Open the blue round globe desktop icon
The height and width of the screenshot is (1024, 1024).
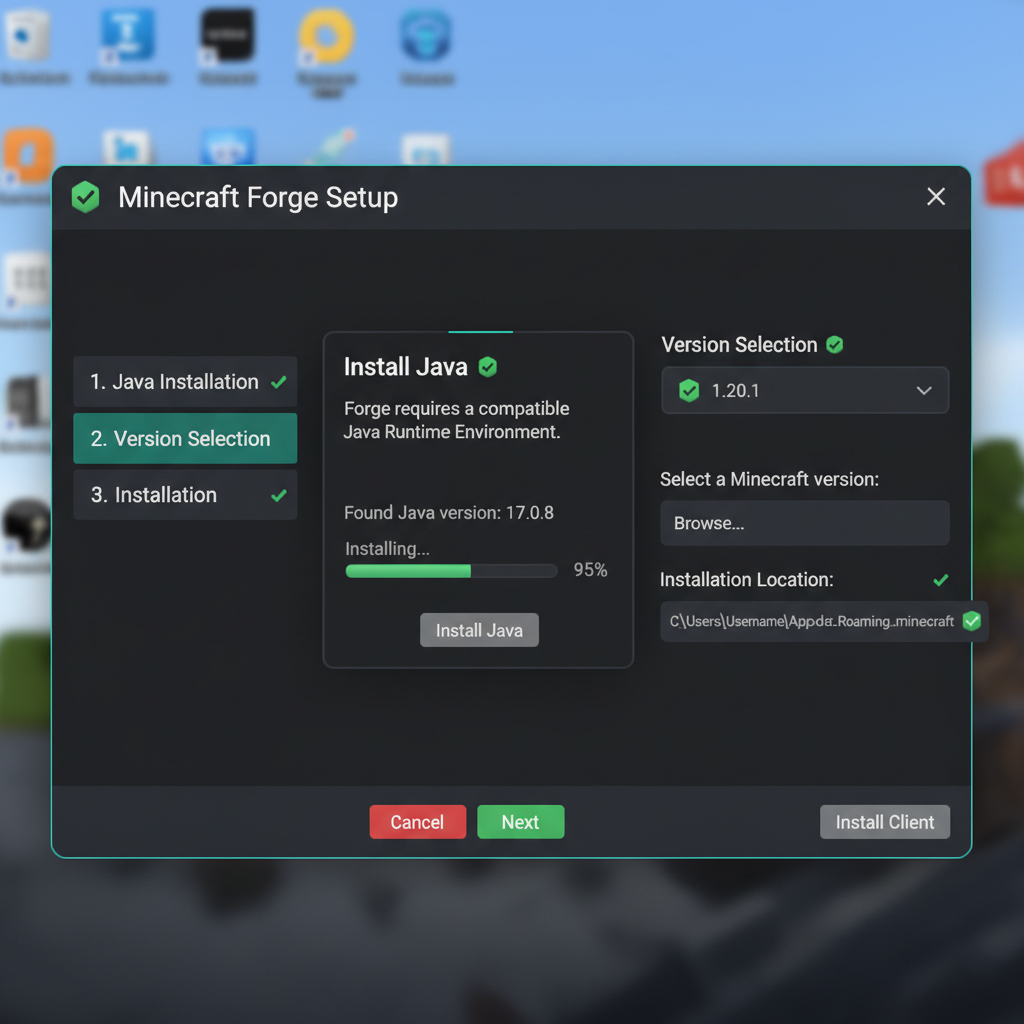[x=426, y=35]
